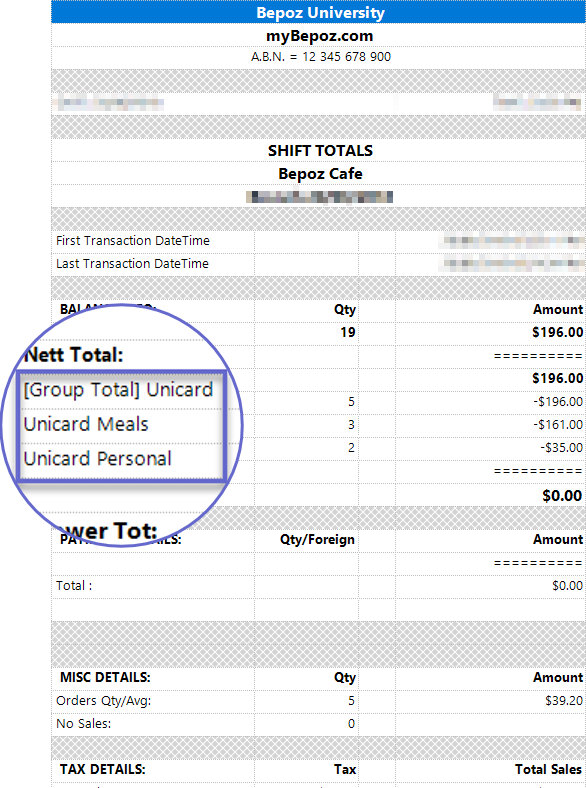Click the quantity value 19
Screen dimensions: 586x788
[x=347, y=333]
